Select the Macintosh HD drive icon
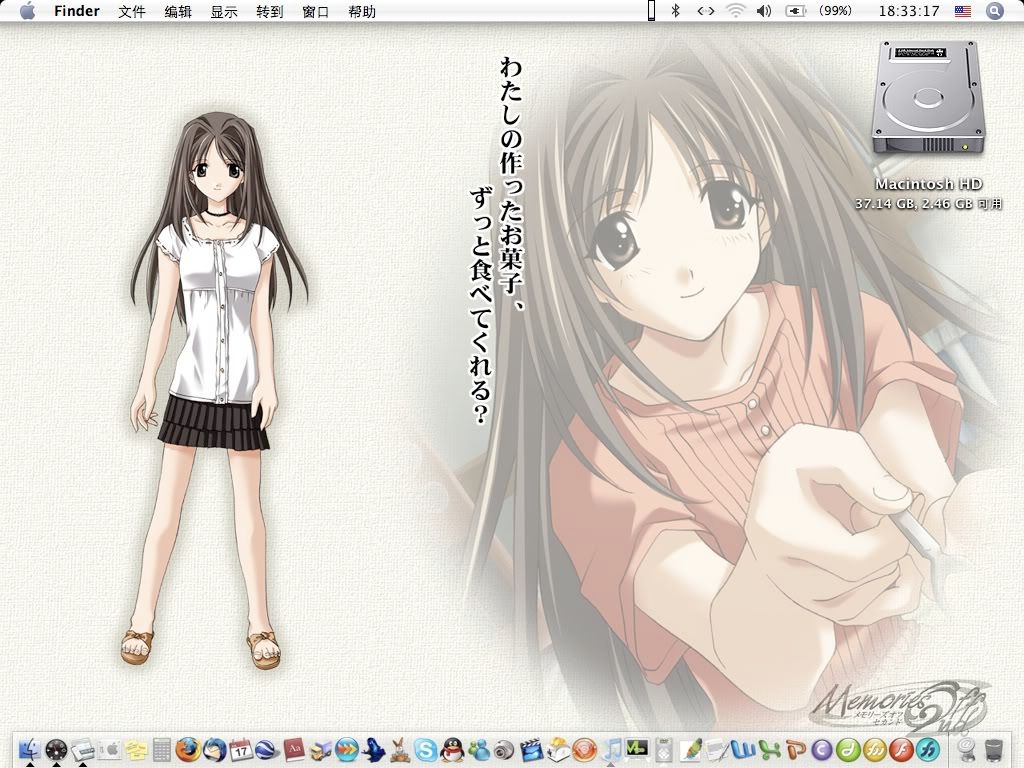1024x768 pixels. tap(927, 98)
